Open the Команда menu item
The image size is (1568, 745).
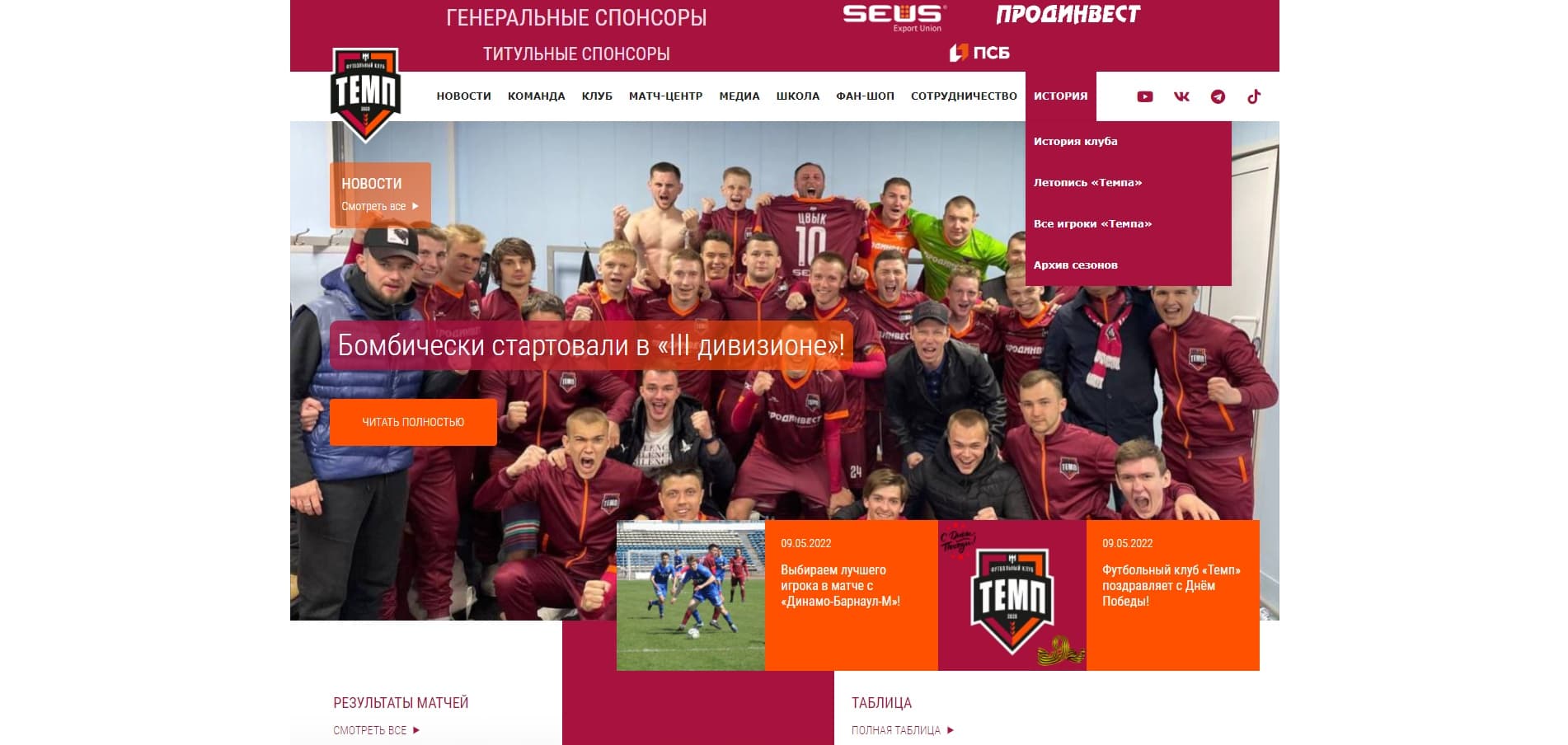[536, 96]
